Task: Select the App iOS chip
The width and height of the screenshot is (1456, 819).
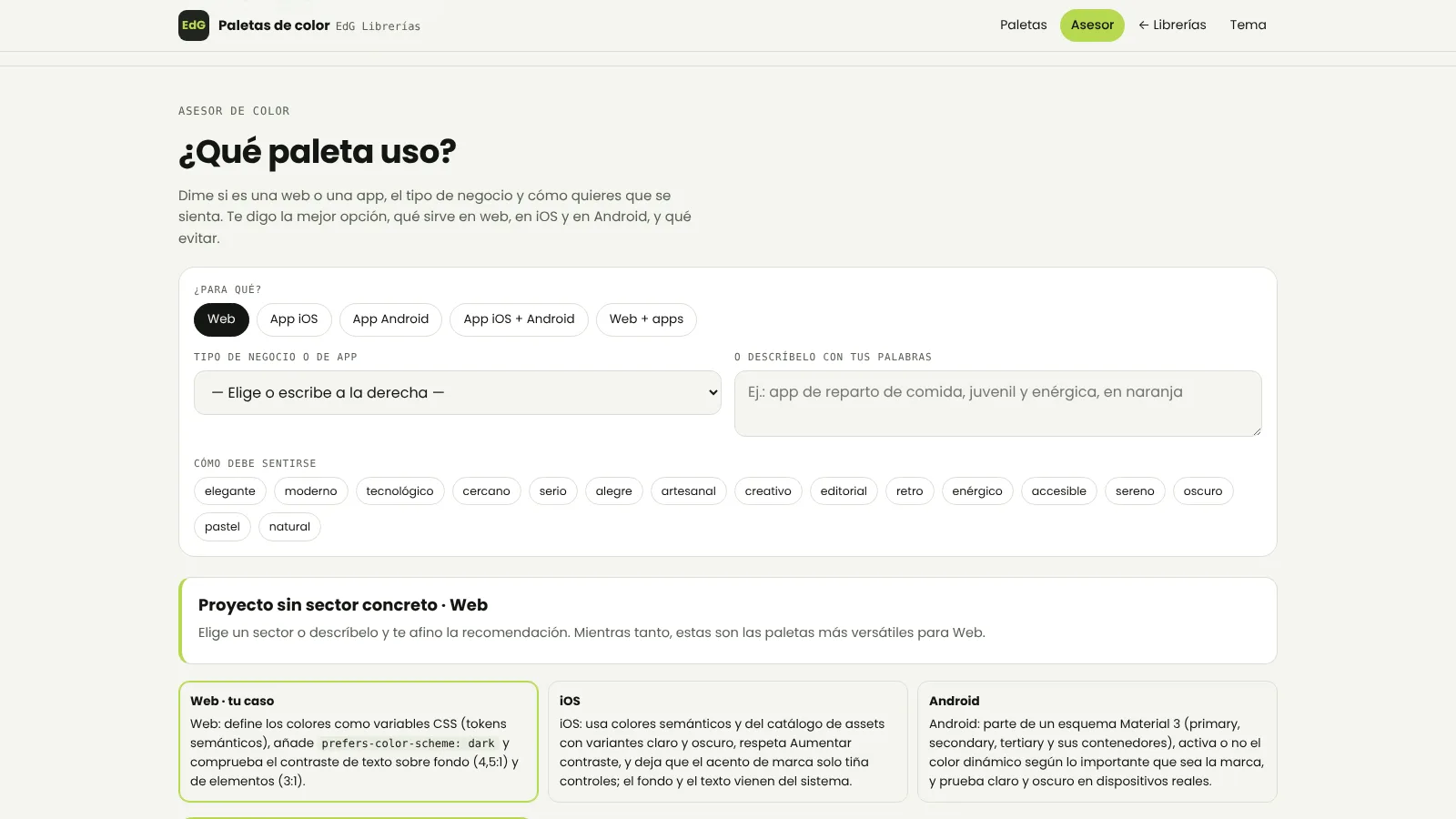Action: [294, 319]
